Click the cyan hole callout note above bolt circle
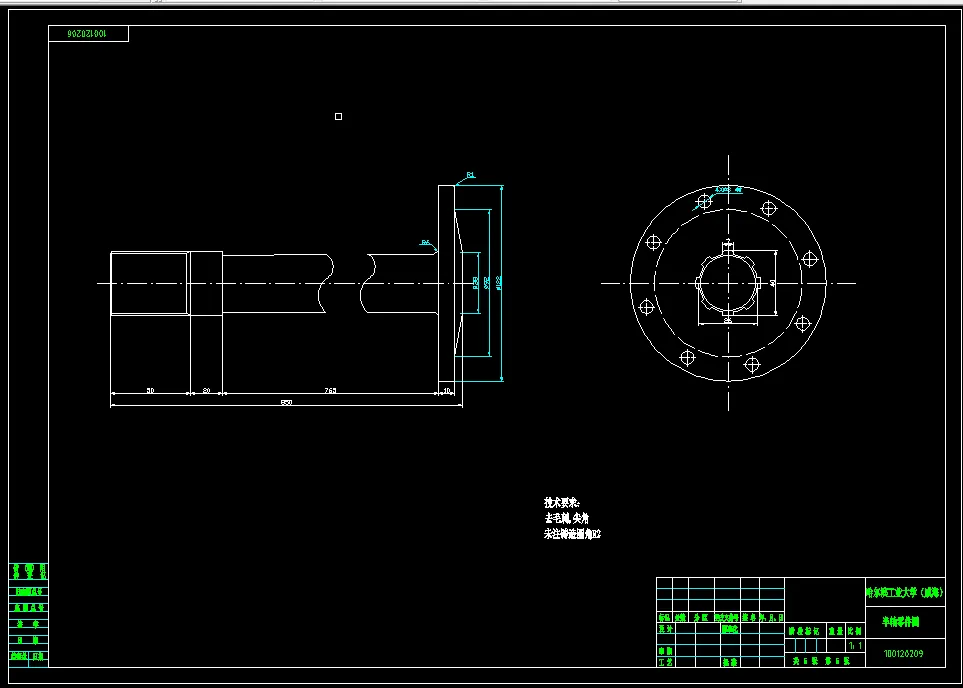 [730, 190]
